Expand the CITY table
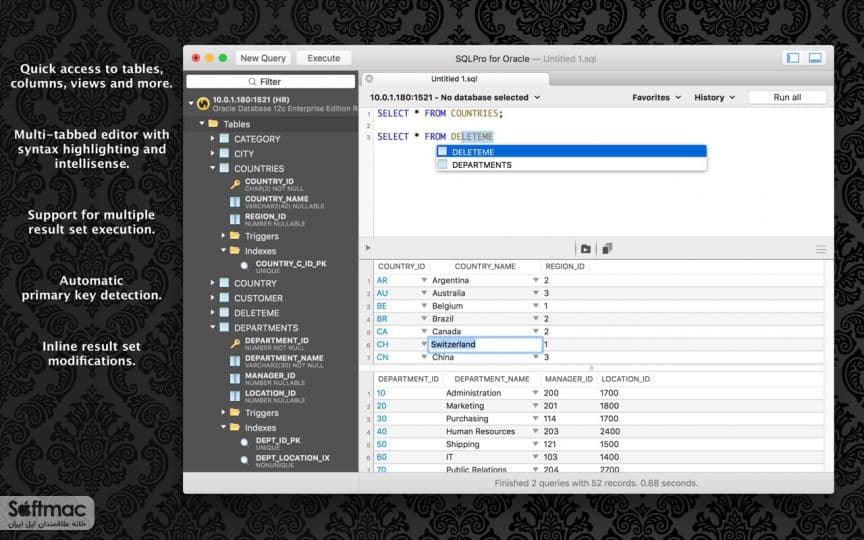This screenshot has height=540, width=864. [213, 153]
